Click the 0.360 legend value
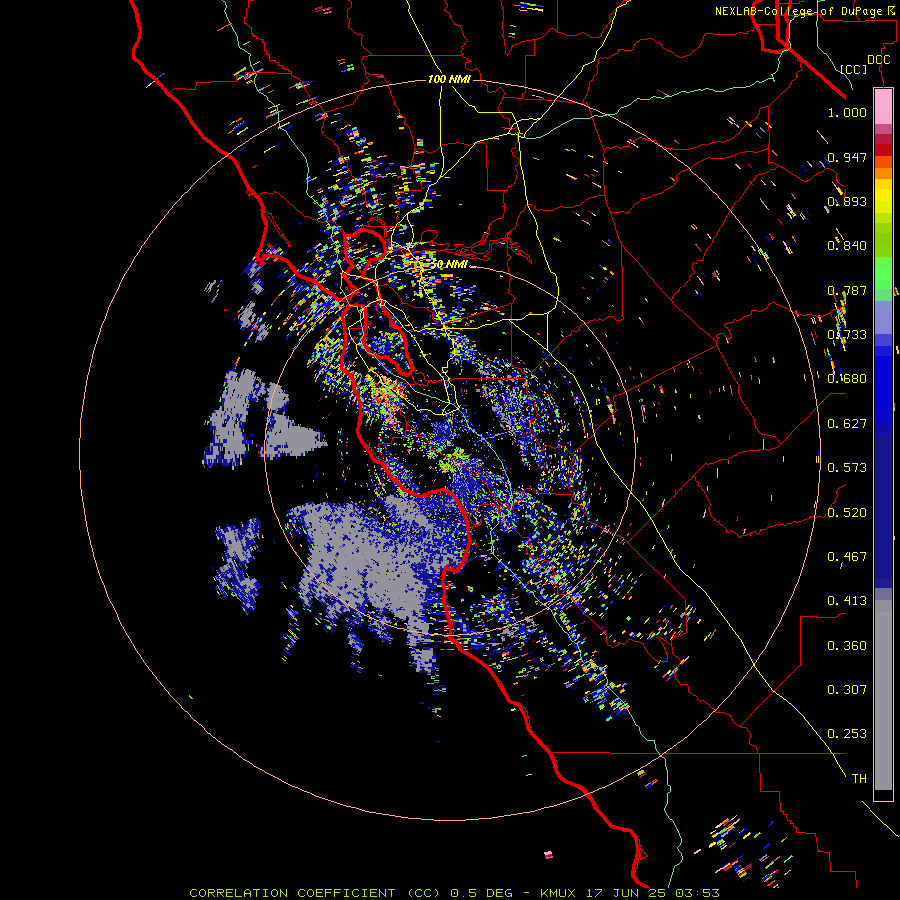Viewport: 900px width, 900px height. (847, 645)
